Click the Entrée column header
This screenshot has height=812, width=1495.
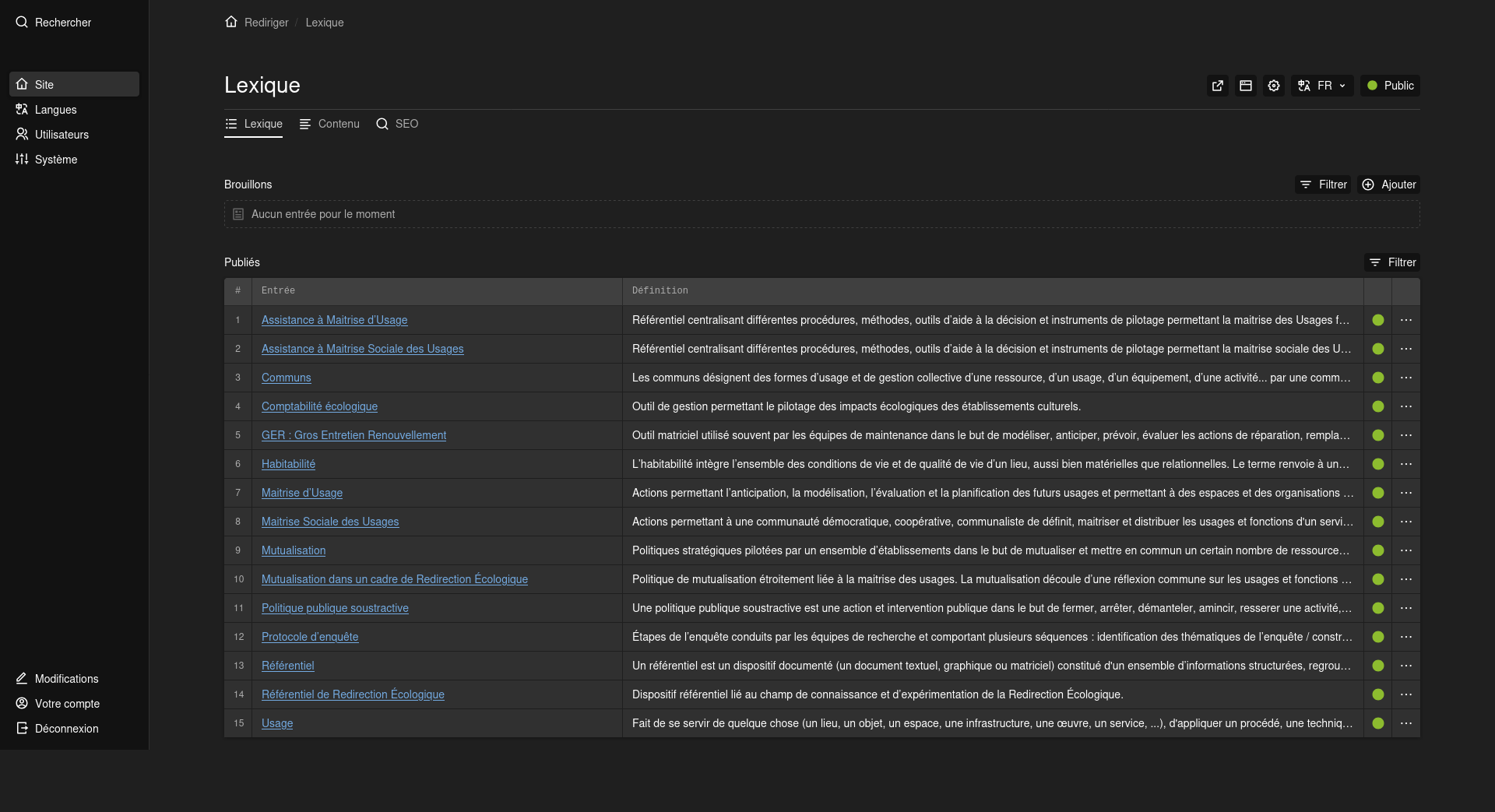coord(278,290)
